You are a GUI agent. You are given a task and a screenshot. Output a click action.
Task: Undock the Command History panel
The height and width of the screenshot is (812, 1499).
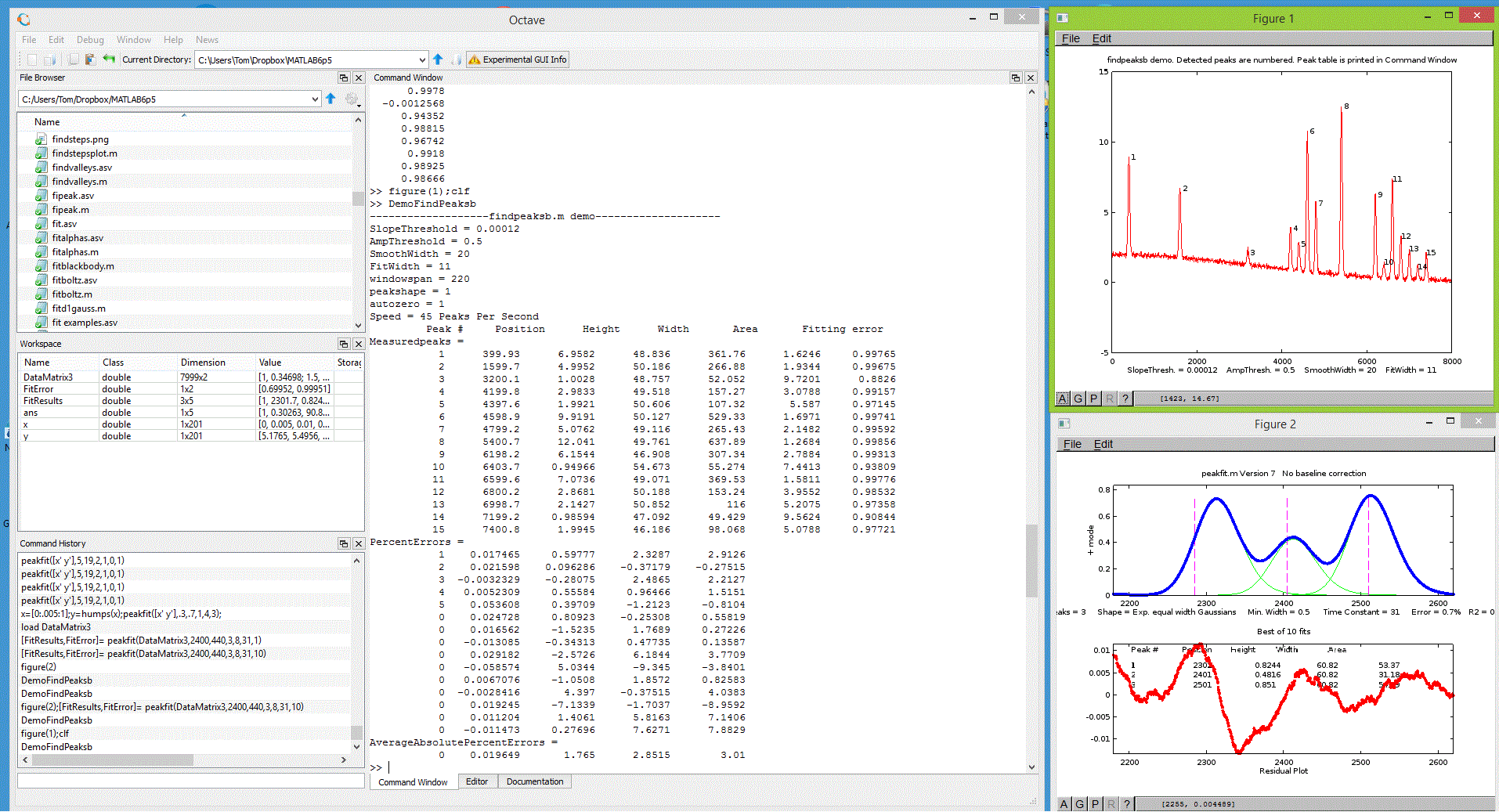point(343,543)
